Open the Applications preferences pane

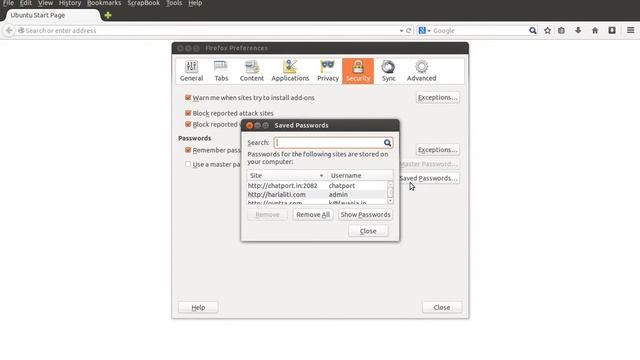(290, 71)
